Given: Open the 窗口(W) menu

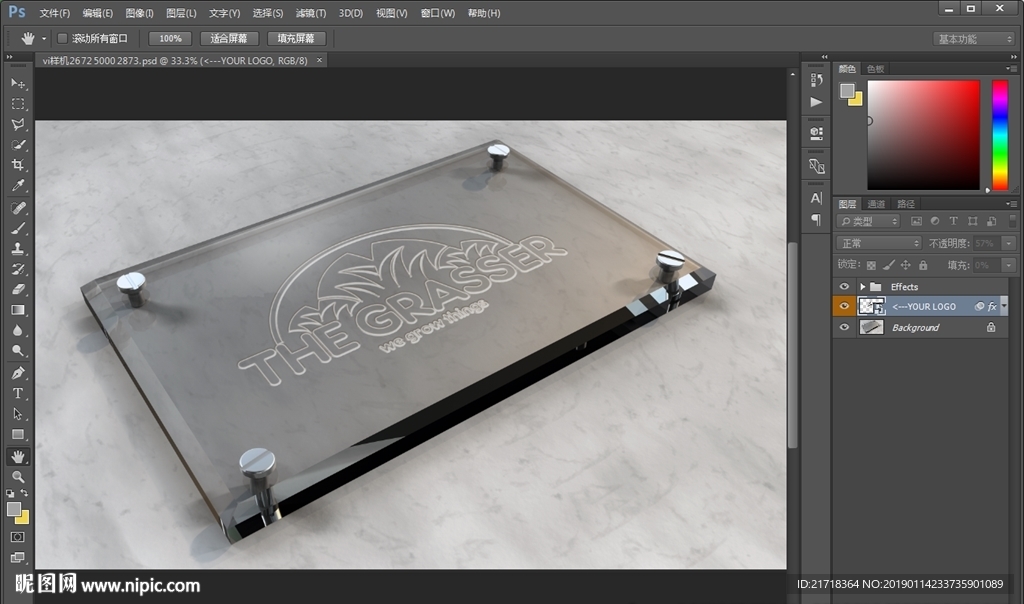Looking at the screenshot, I should click(438, 13).
